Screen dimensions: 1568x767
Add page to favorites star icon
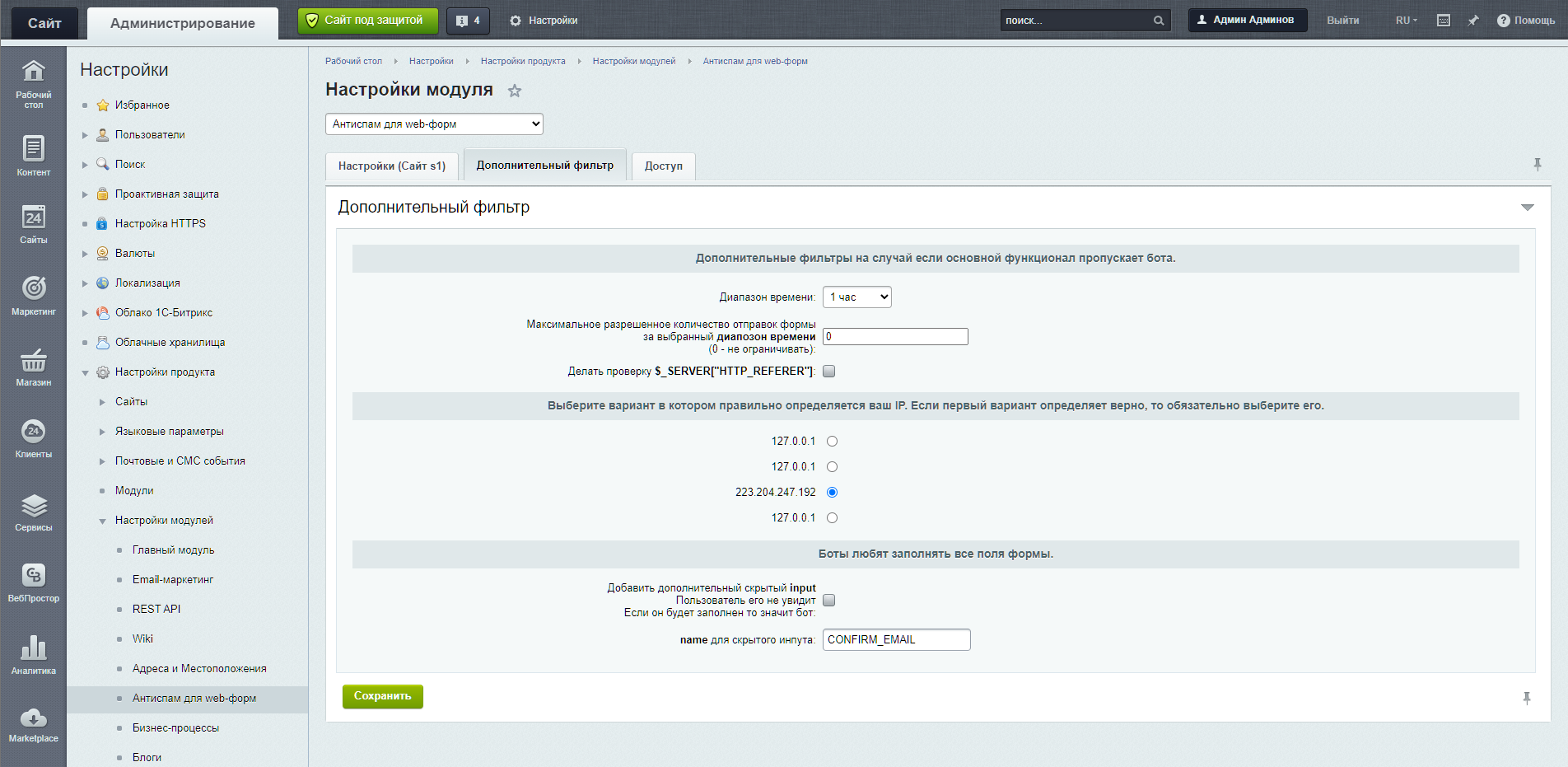click(515, 91)
